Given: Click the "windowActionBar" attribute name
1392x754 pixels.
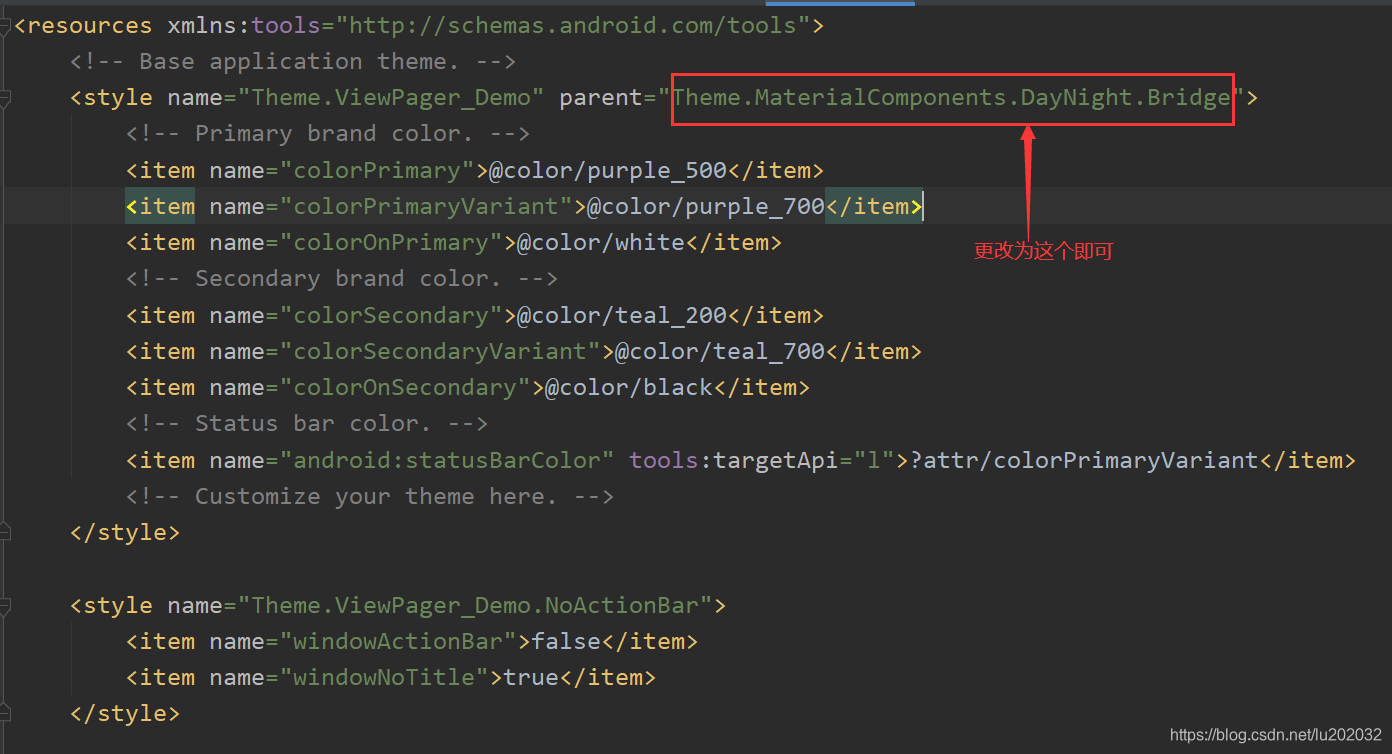Looking at the screenshot, I should coord(398,642).
